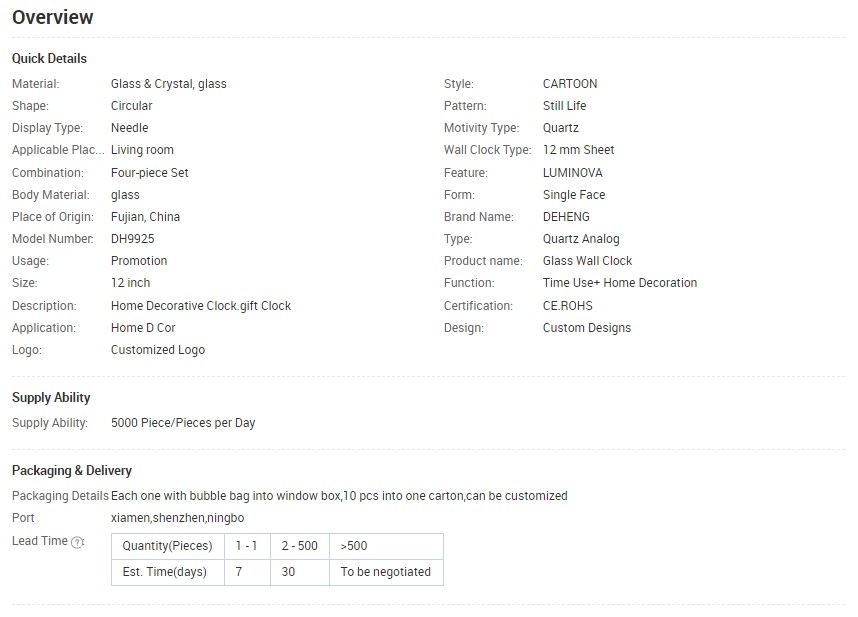Click the Est. Time(days) row label

click(167, 572)
